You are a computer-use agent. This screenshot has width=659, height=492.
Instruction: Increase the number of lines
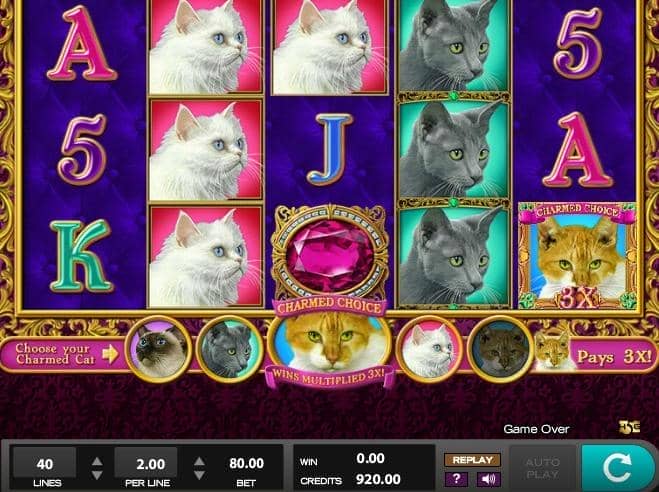97,461
